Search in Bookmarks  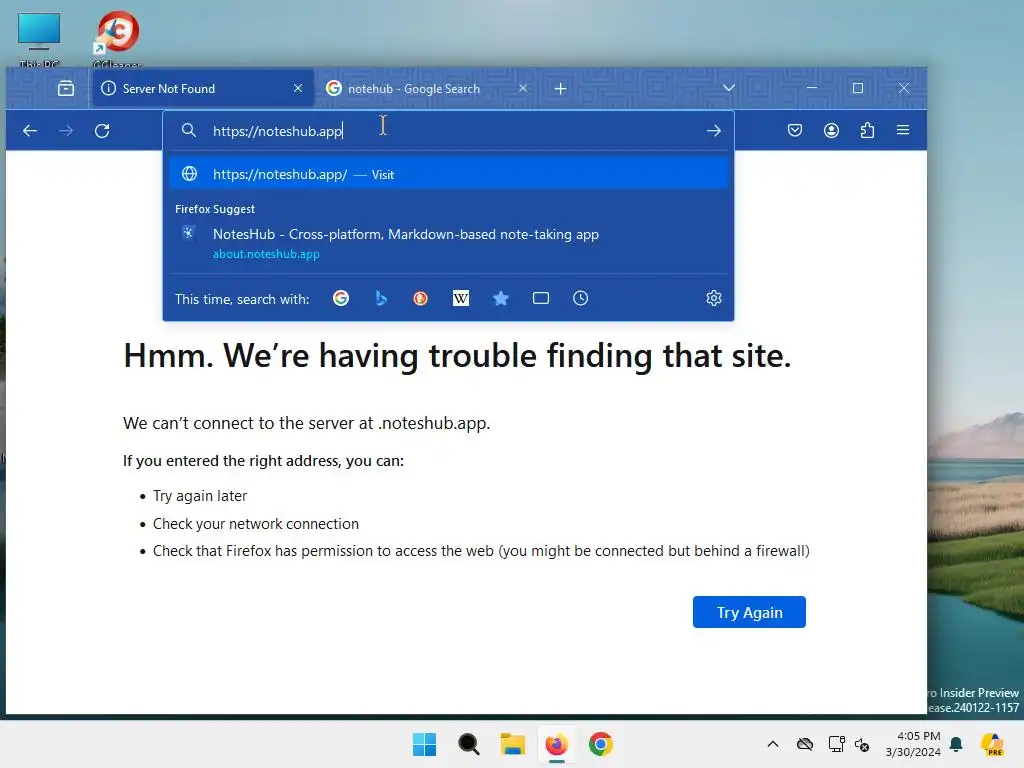pyautogui.click(x=501, y=298)
